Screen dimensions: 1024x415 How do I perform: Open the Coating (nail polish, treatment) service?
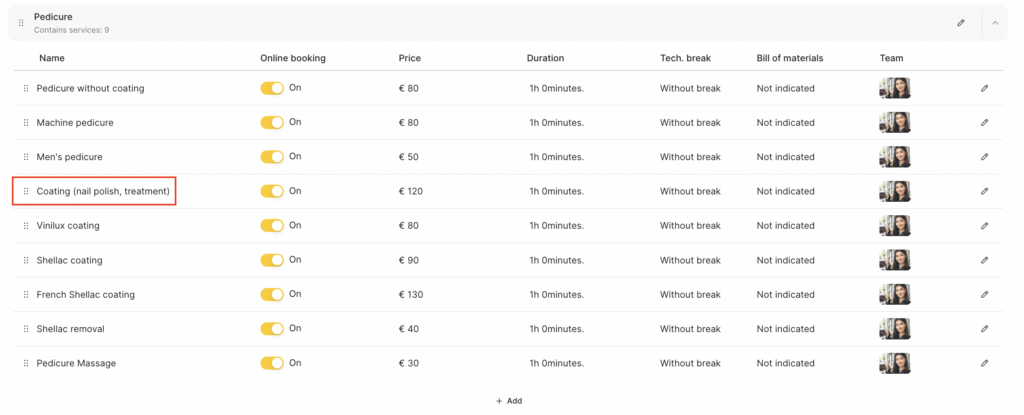pyautogui.click(x=103, y=191)
